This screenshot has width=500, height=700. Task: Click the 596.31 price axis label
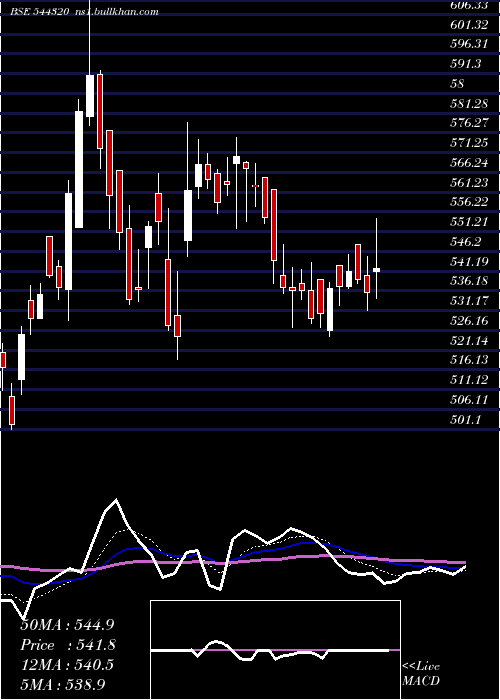coord(469,44)
